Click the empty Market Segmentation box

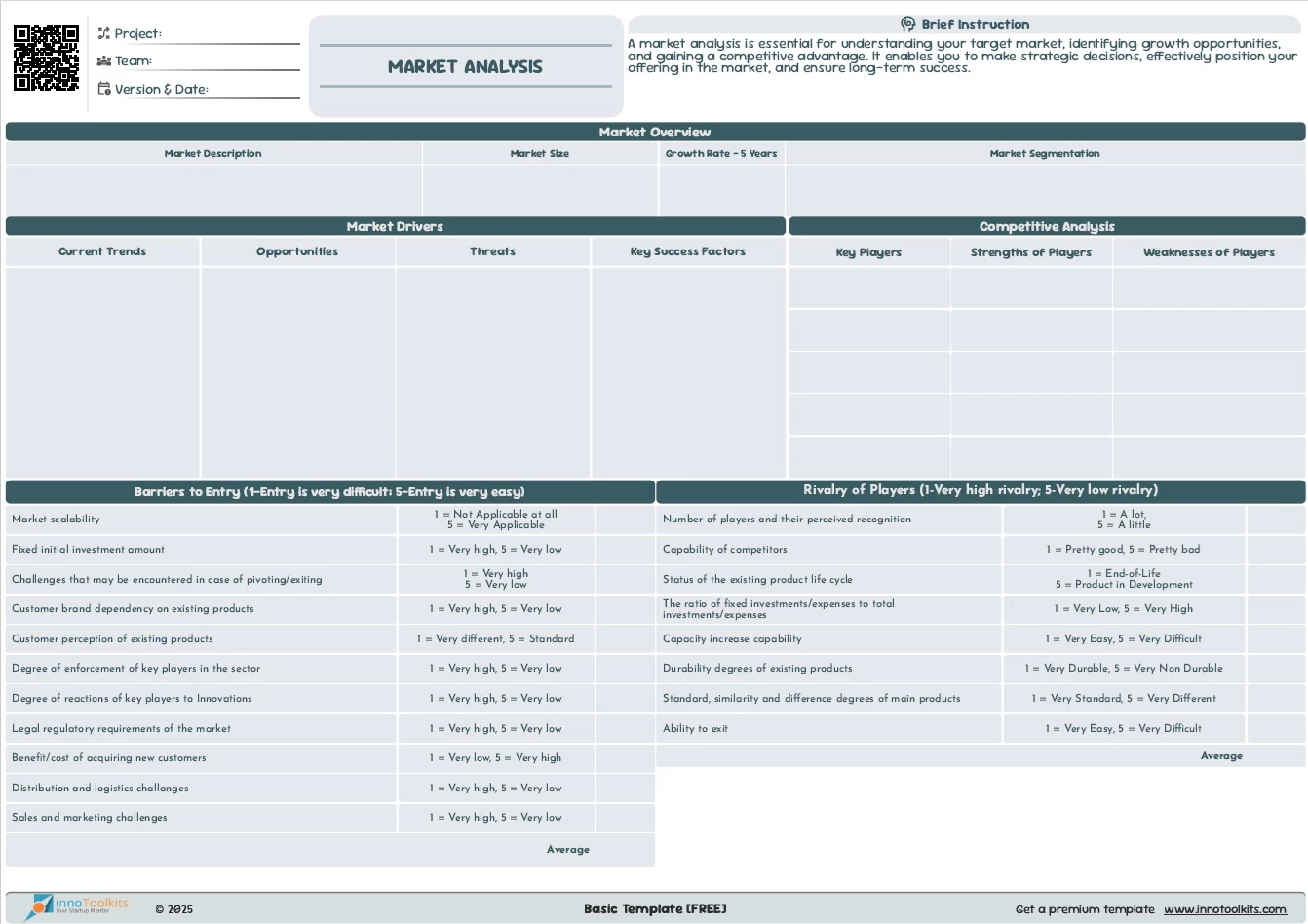[1044, 189]
